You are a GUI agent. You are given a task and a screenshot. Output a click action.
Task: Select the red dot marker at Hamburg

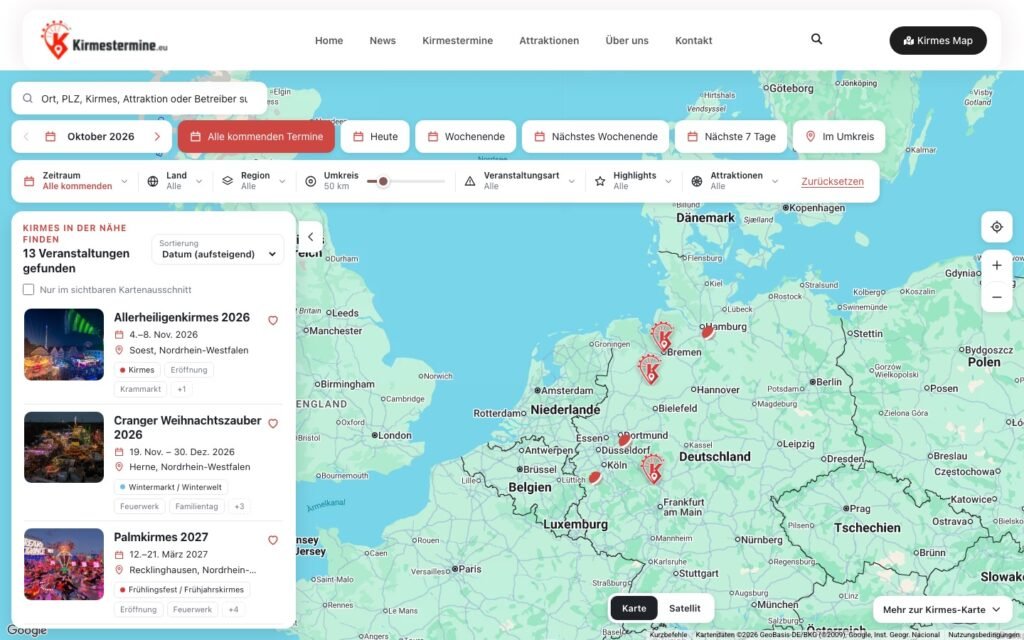708,332
